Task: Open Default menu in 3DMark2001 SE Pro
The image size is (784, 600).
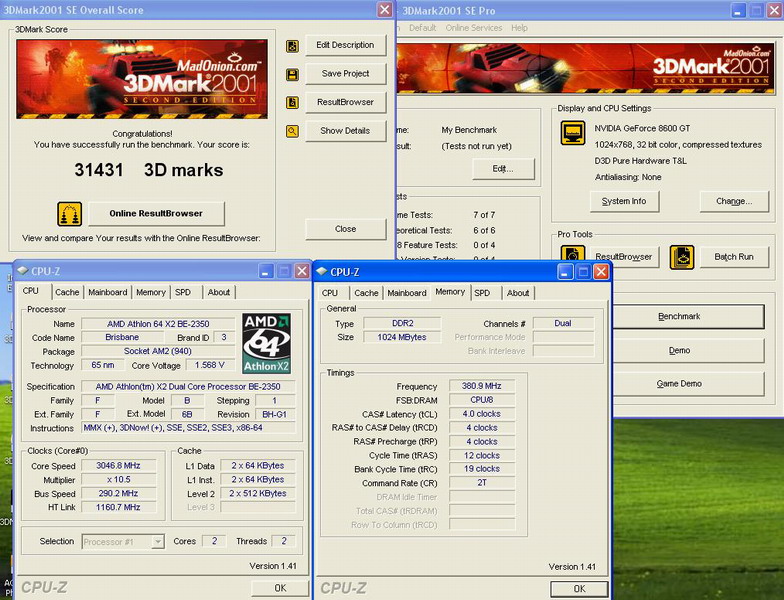Action: pyautogui.click(x=422, y=28)
